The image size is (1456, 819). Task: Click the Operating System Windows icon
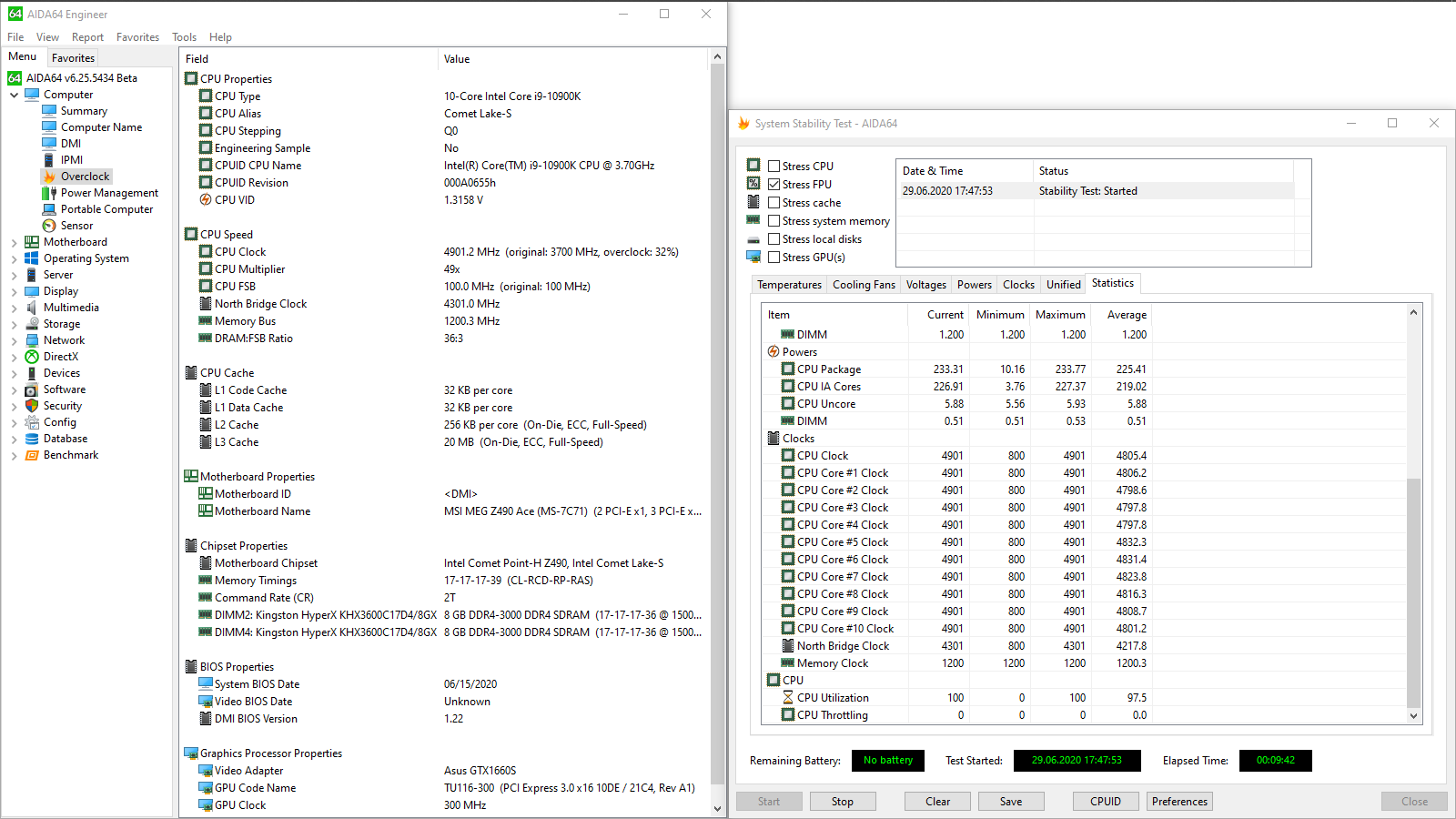pos(32,258)
